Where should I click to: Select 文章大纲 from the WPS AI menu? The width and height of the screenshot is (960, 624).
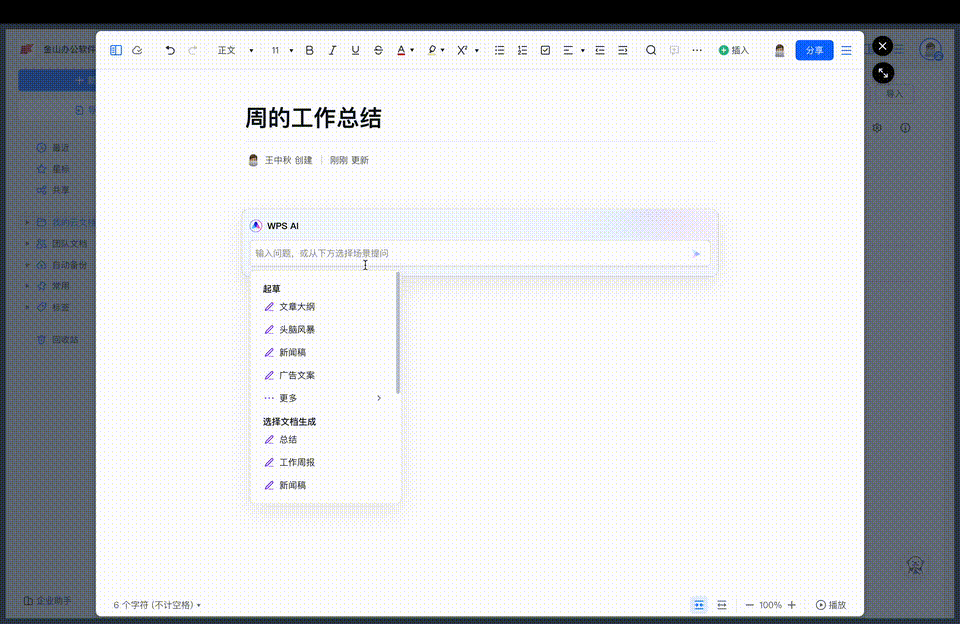(x=295, y=306)
